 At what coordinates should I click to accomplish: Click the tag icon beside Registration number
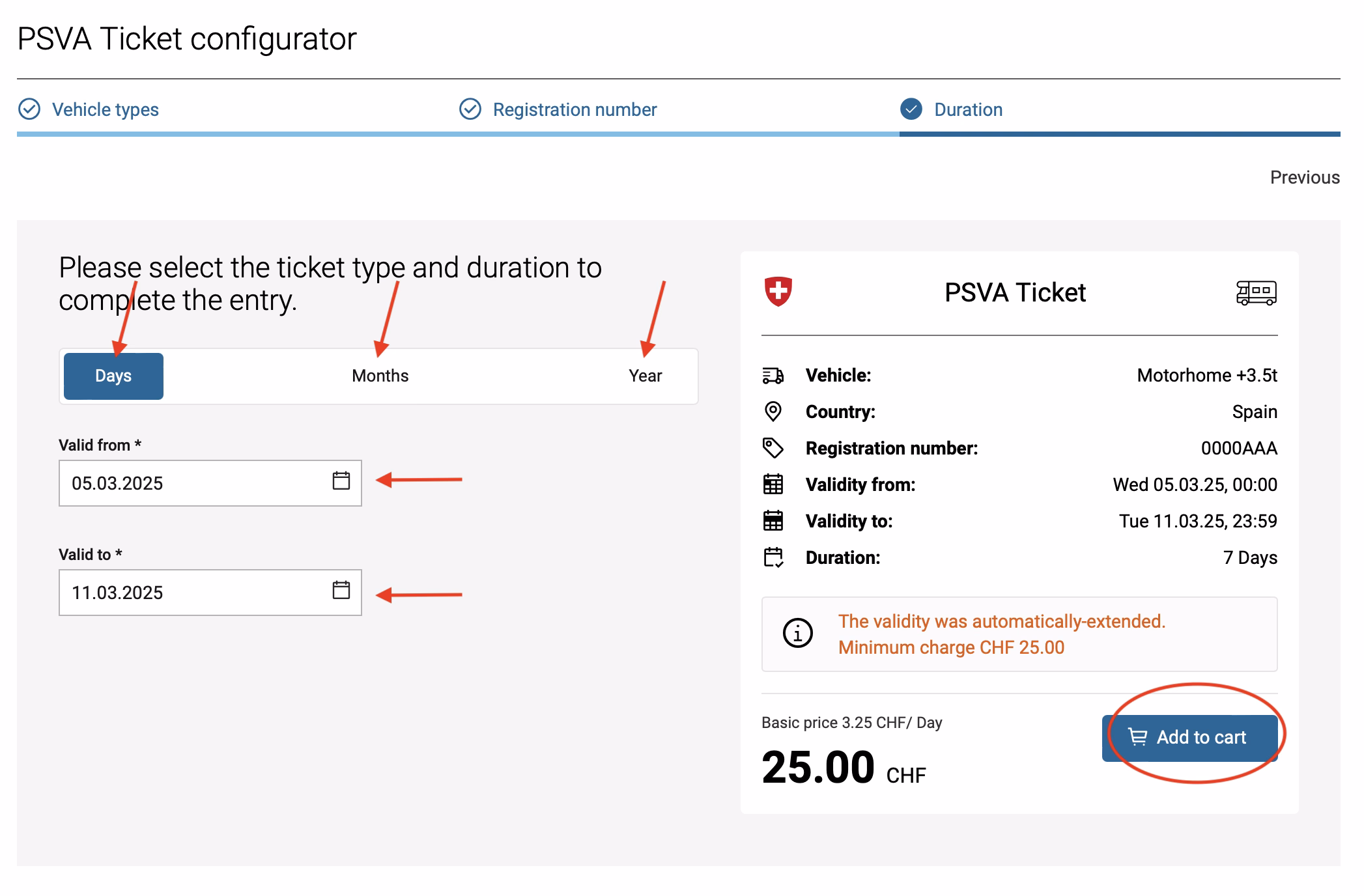(772, 448)
